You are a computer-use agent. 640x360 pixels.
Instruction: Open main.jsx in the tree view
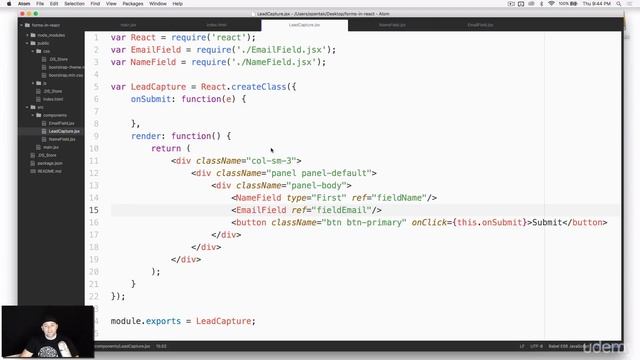coord(51,147)
